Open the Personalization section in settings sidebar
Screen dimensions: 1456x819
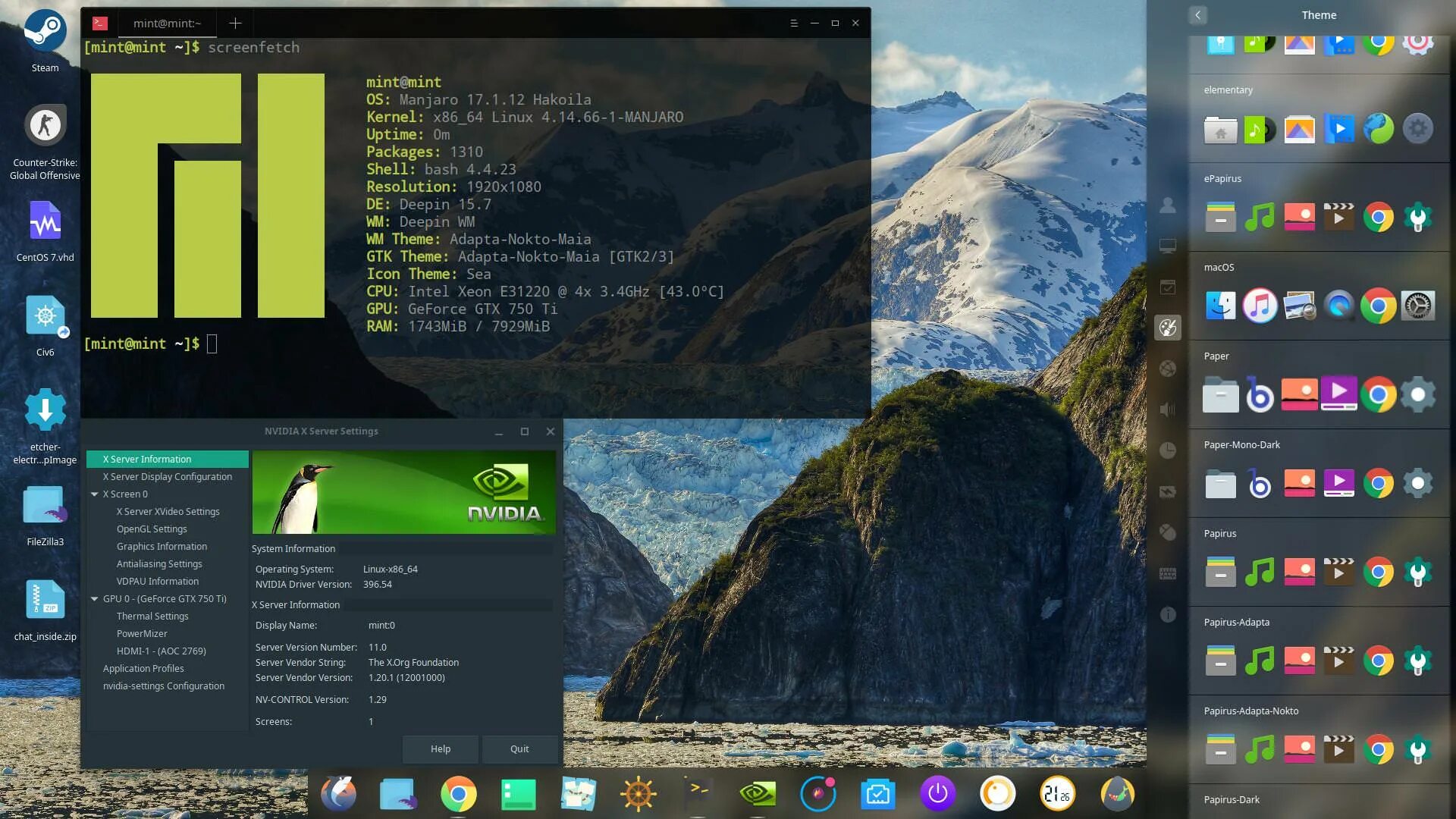[1168, 328]
